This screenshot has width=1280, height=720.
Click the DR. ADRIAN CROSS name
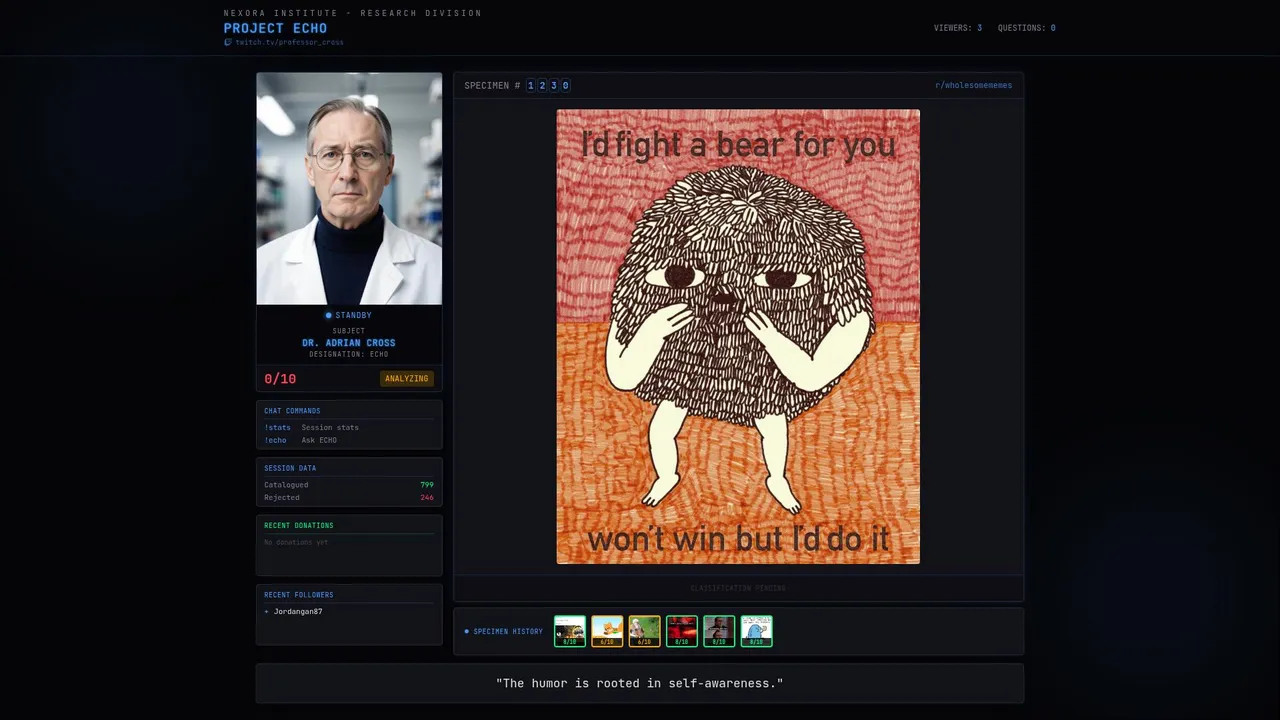coord(349,343)
